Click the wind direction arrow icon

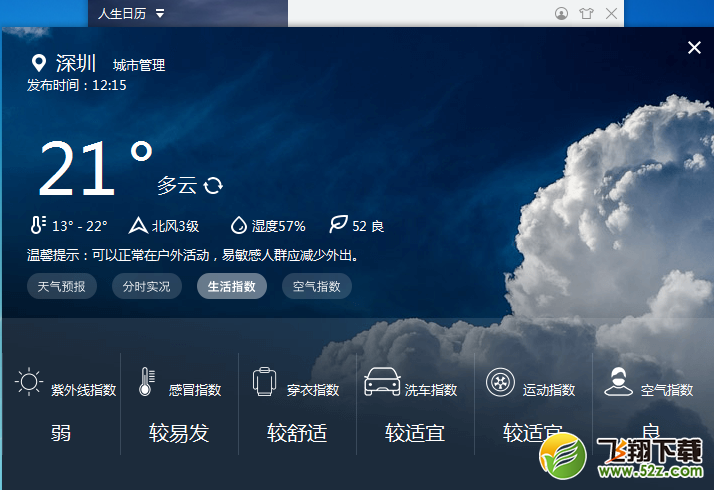138,225
